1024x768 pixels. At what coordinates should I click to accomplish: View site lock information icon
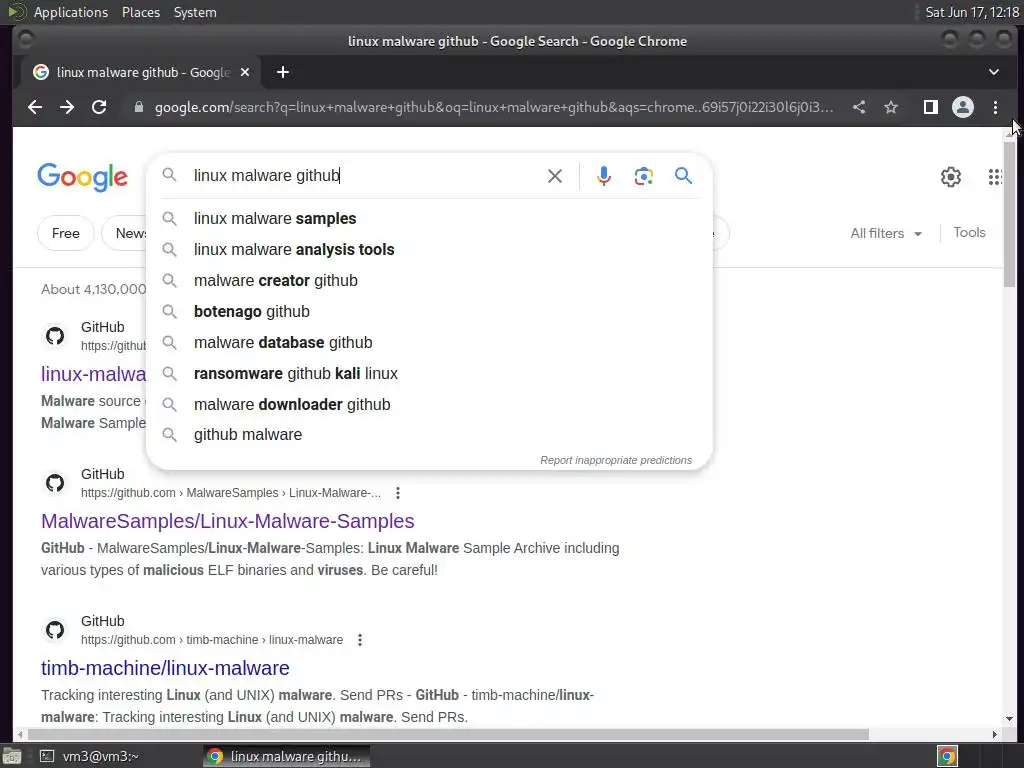coord(138,107)
